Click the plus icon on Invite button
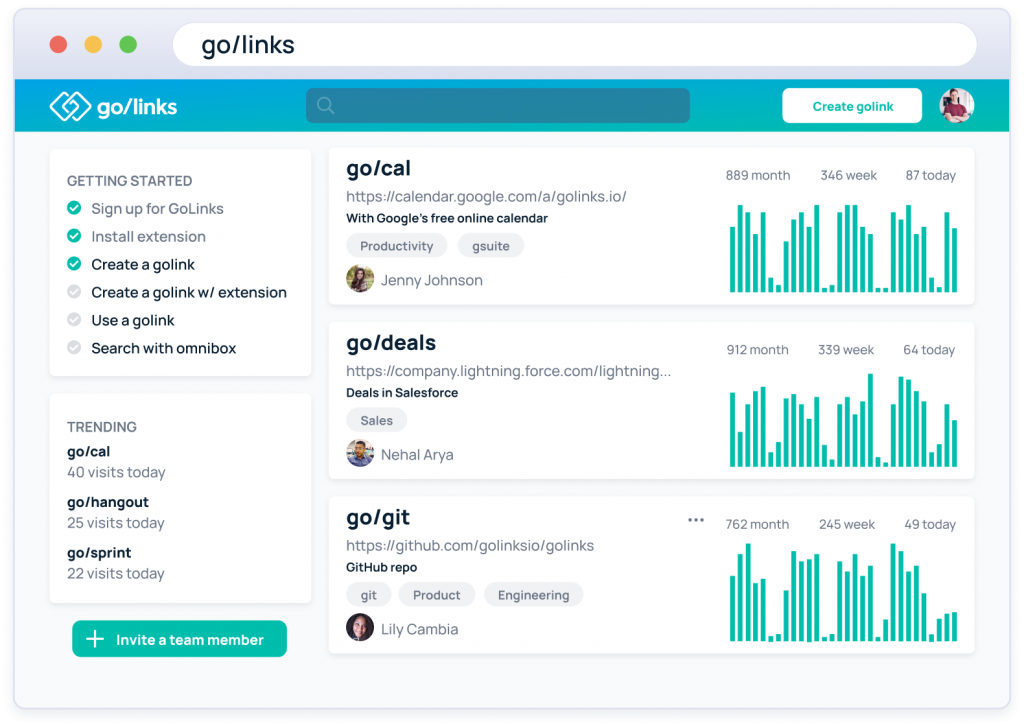The height and width of the screenshot is (728, 1024). [95, 639]
